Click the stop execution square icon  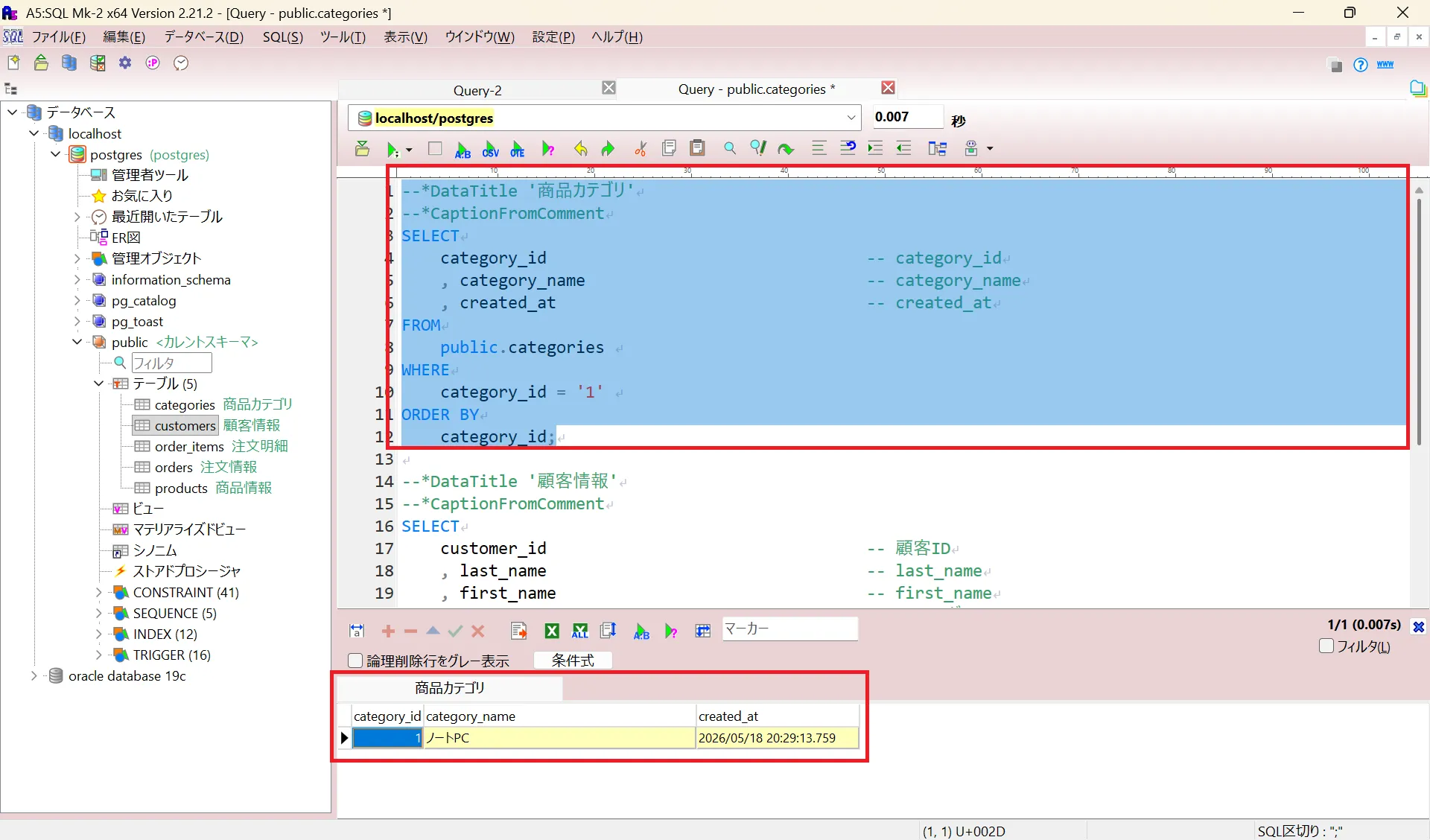[435, 149]
